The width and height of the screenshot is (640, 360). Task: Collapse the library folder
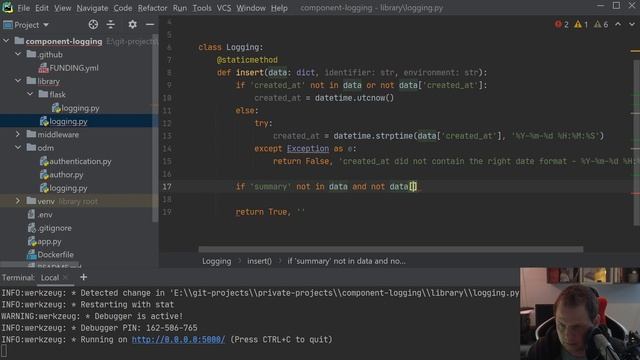click(18, 81)
